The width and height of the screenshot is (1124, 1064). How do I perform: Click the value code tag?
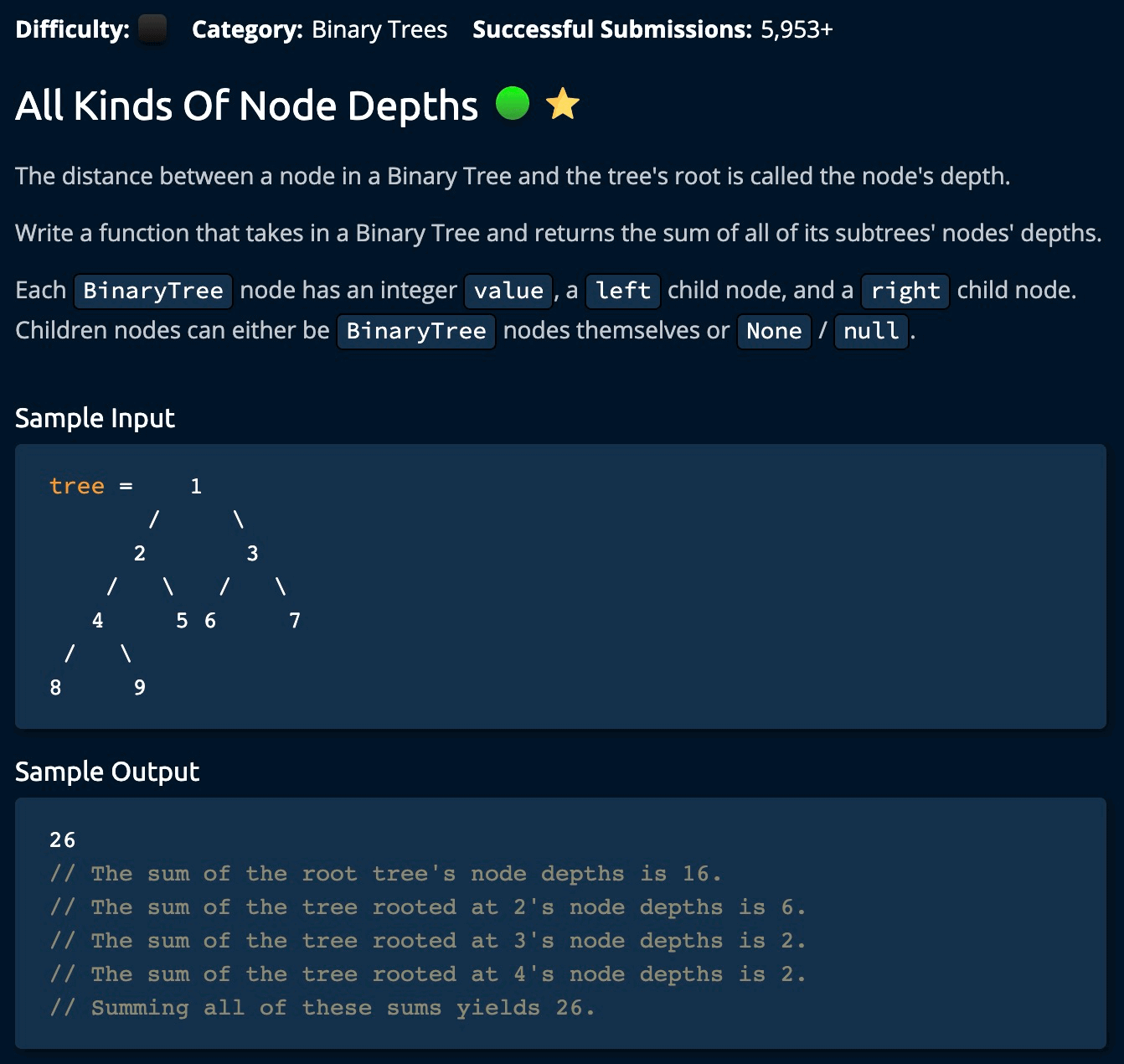click(508, 291)
